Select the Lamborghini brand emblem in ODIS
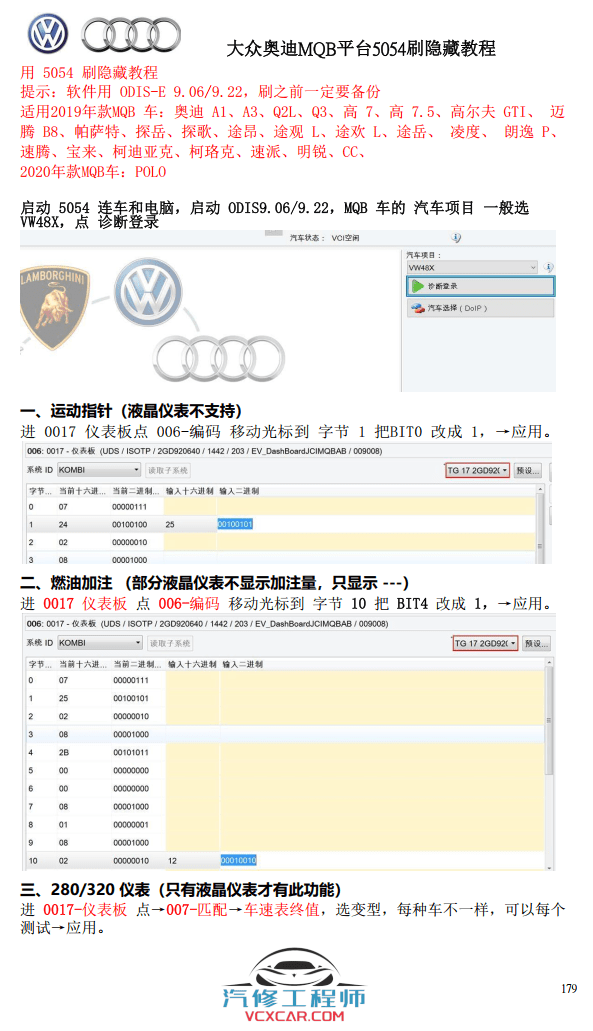 (54, 306)
